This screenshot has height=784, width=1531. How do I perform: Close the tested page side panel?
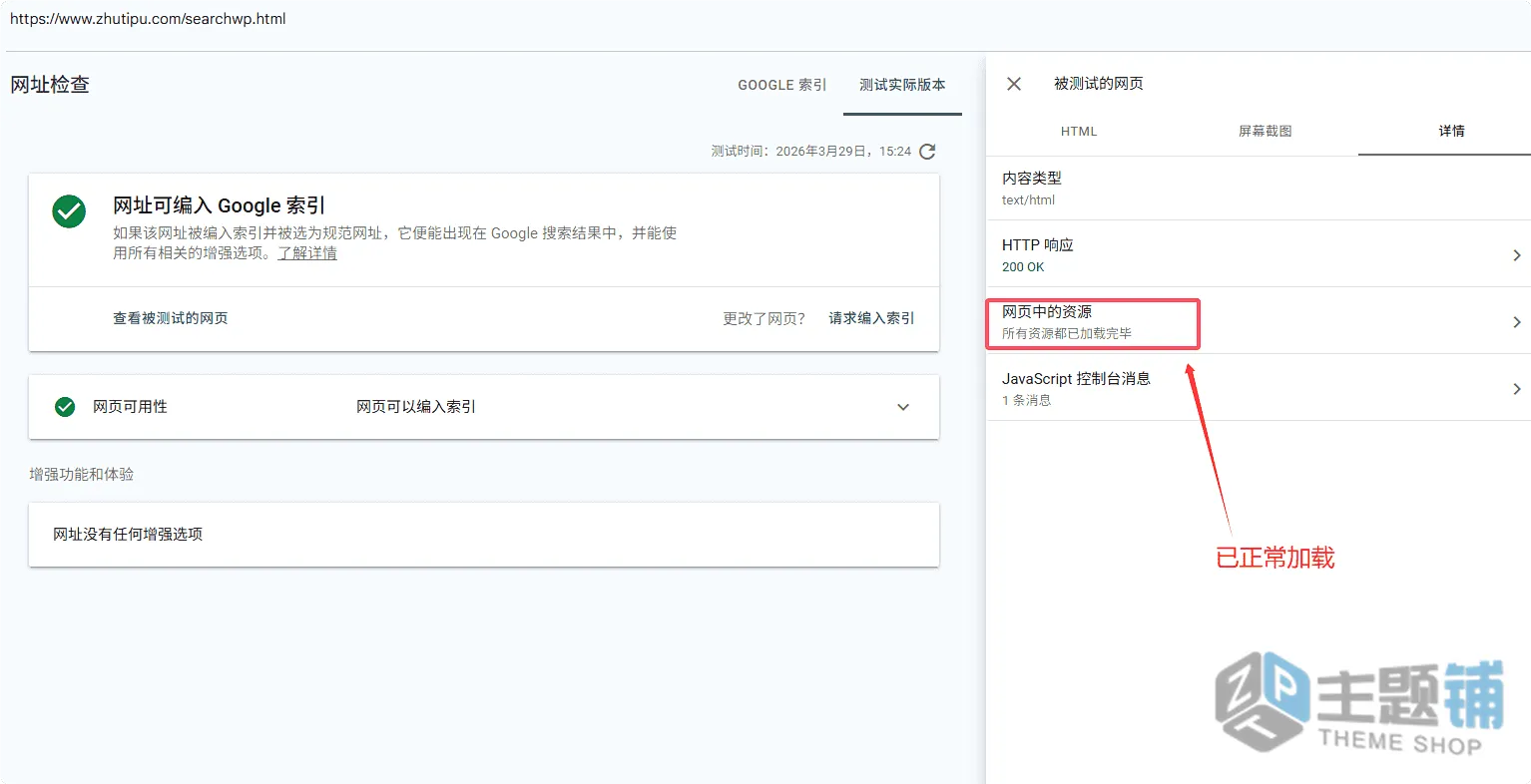[x=1014, y=84]
